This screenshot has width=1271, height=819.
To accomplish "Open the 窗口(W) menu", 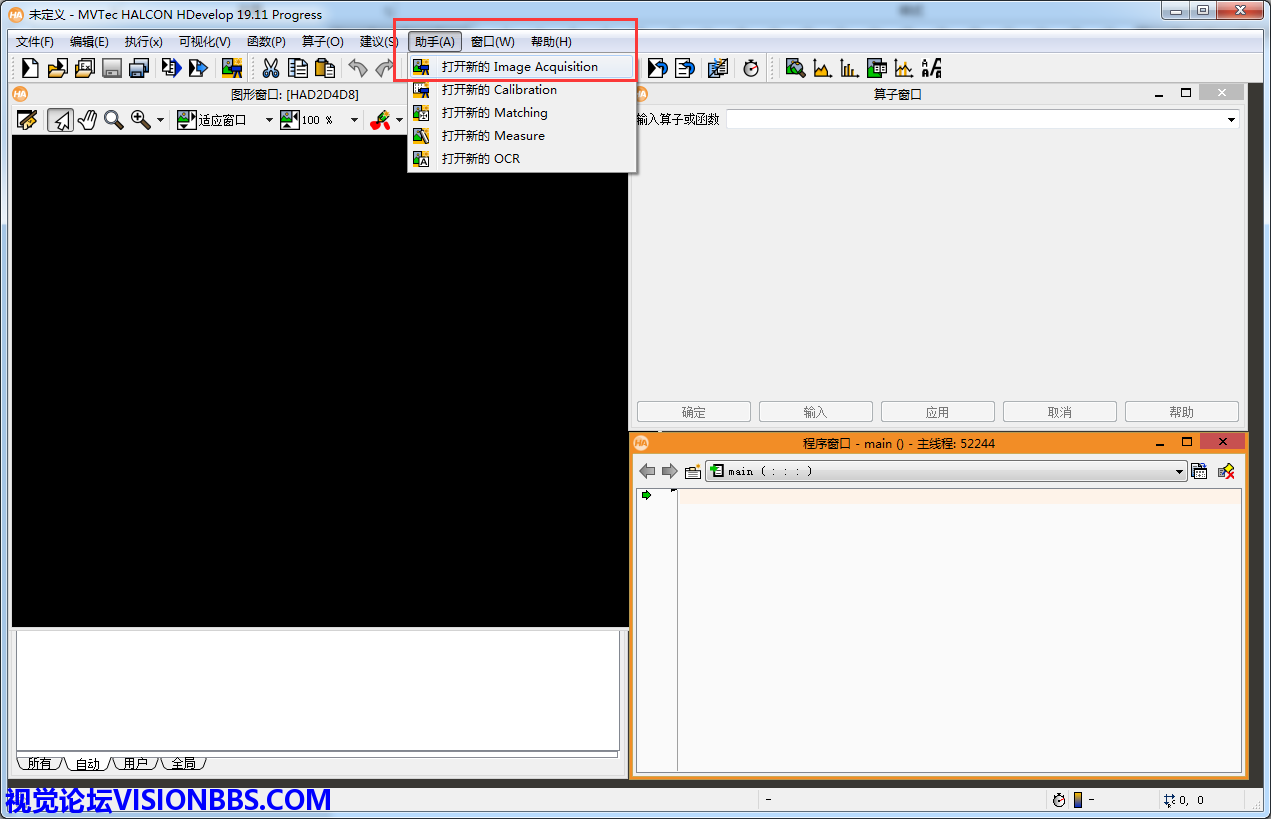I will point(493,42).
